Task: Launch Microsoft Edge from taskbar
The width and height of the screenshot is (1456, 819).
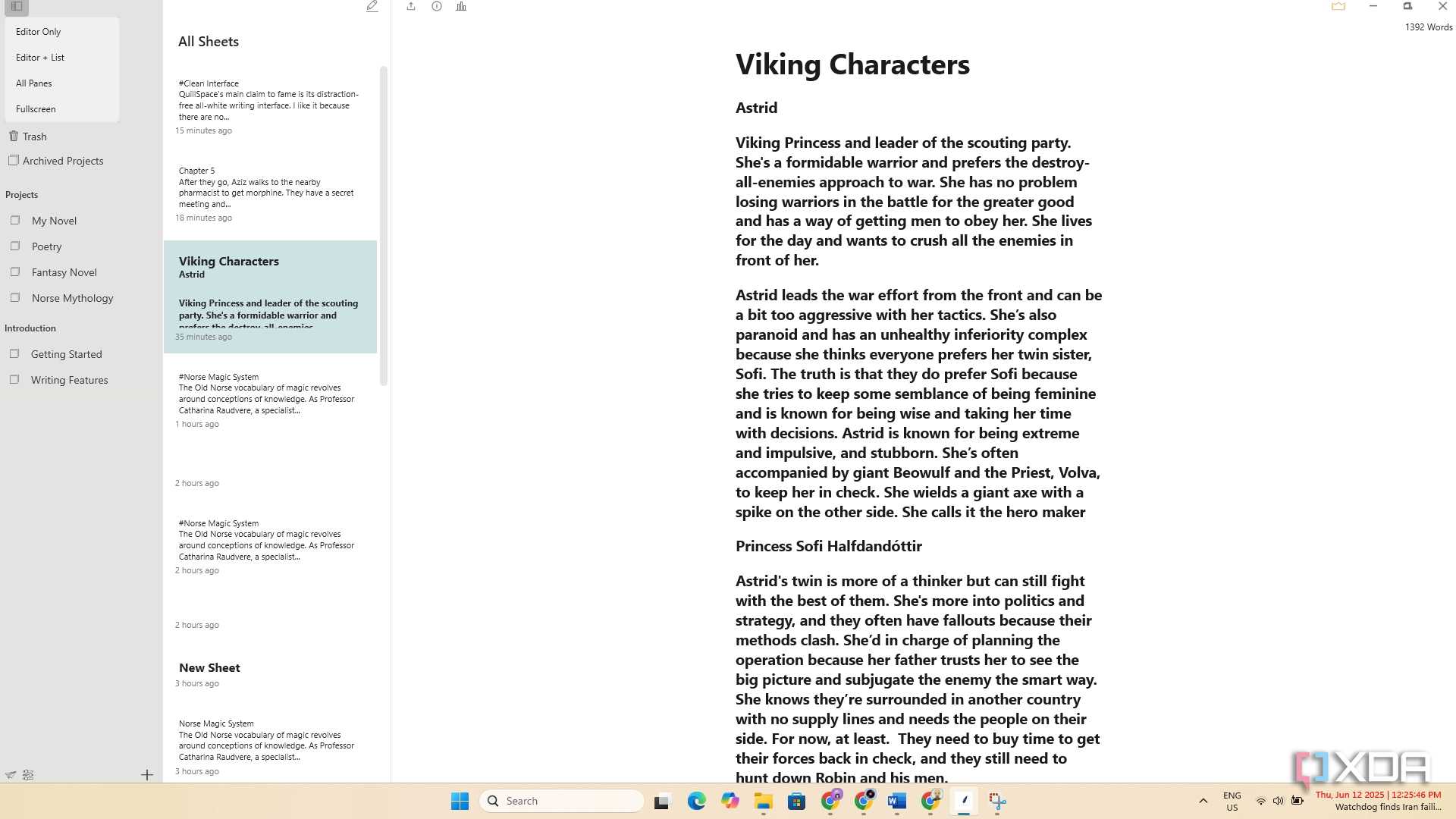Action: 697,801
